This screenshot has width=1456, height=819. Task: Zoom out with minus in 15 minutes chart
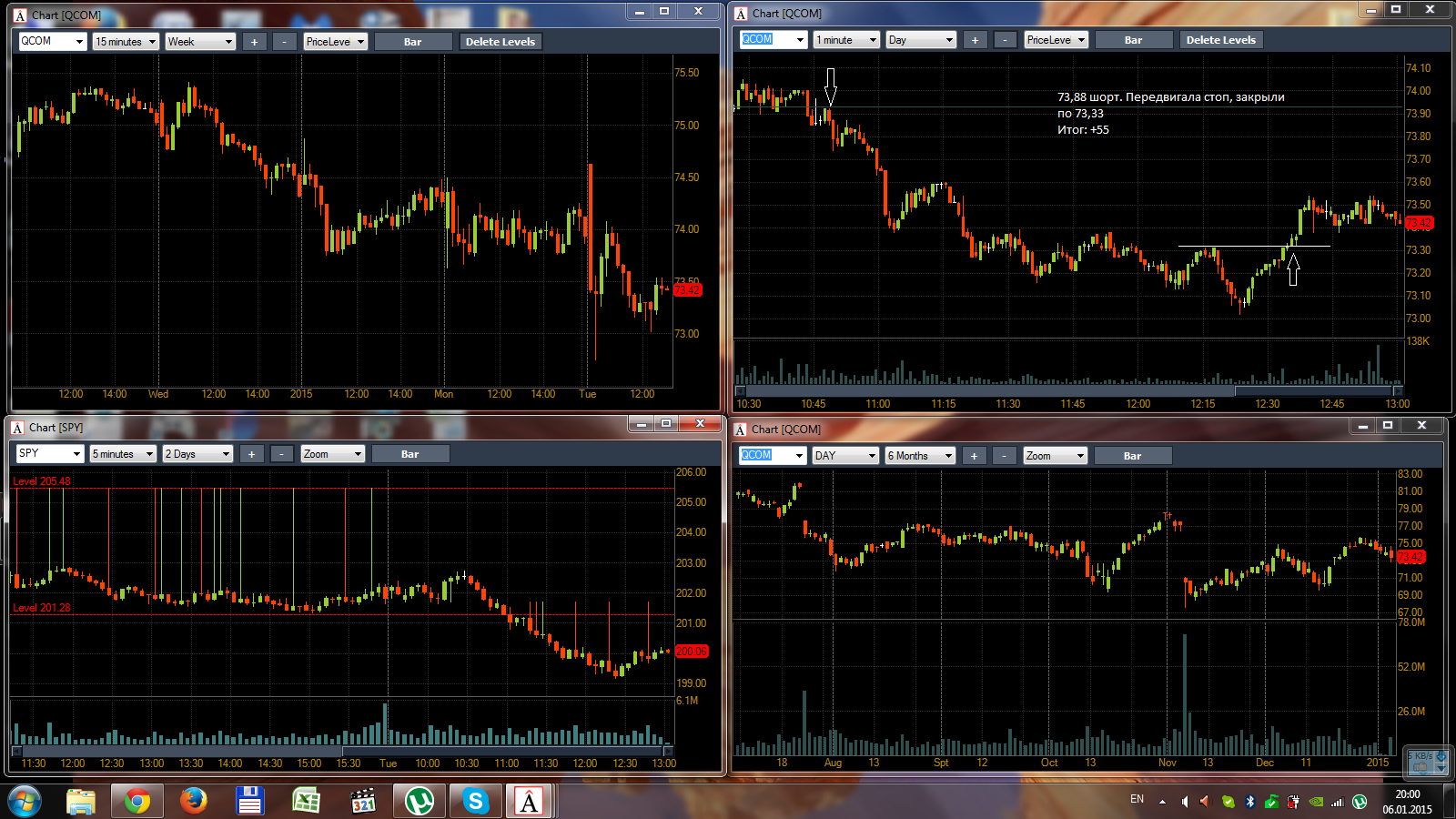[285, 42]
